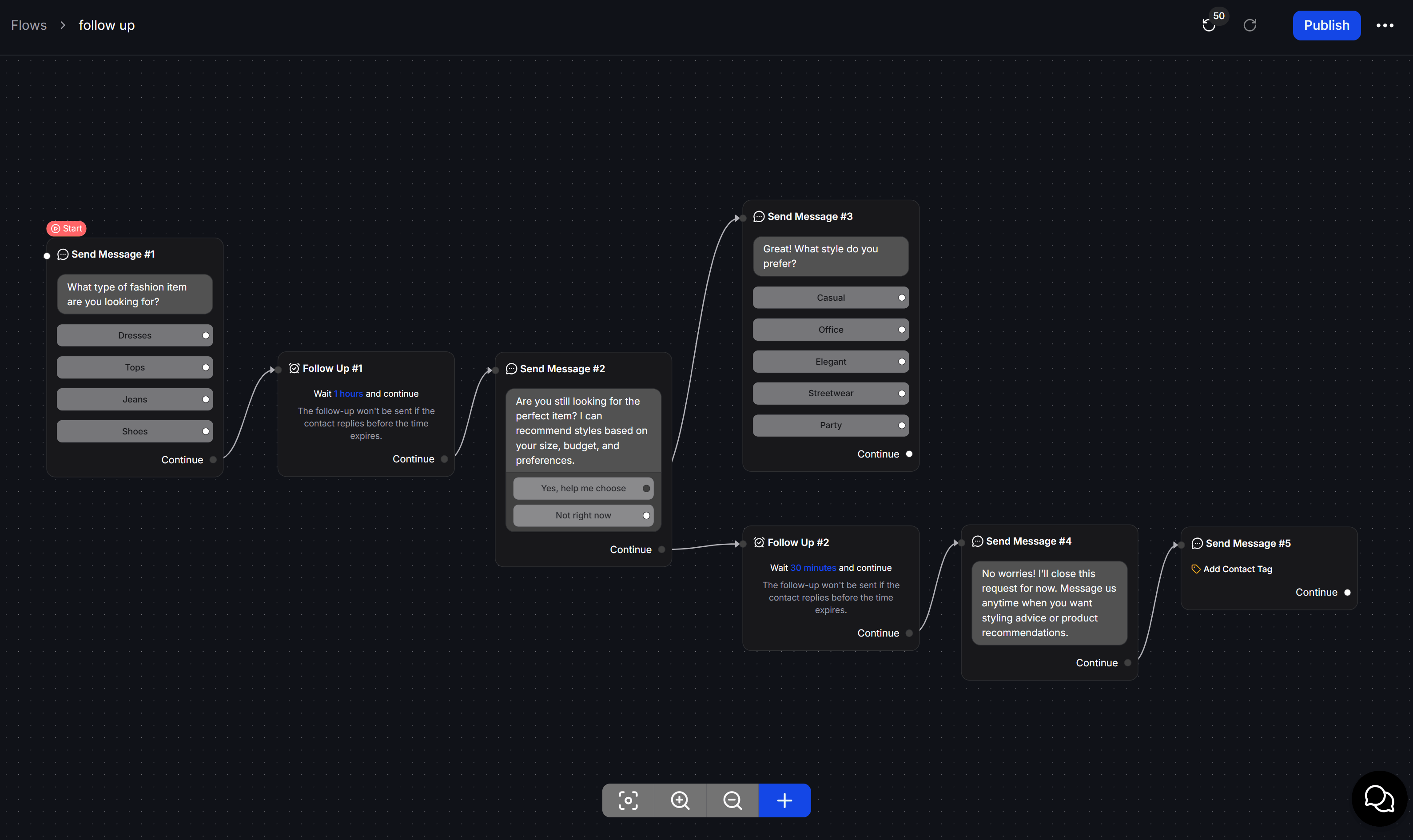Click the Add Contact Tag tag icon
Viewport: 1413px width, 840px height.
pyautogui.click(x=1196, y=569)
